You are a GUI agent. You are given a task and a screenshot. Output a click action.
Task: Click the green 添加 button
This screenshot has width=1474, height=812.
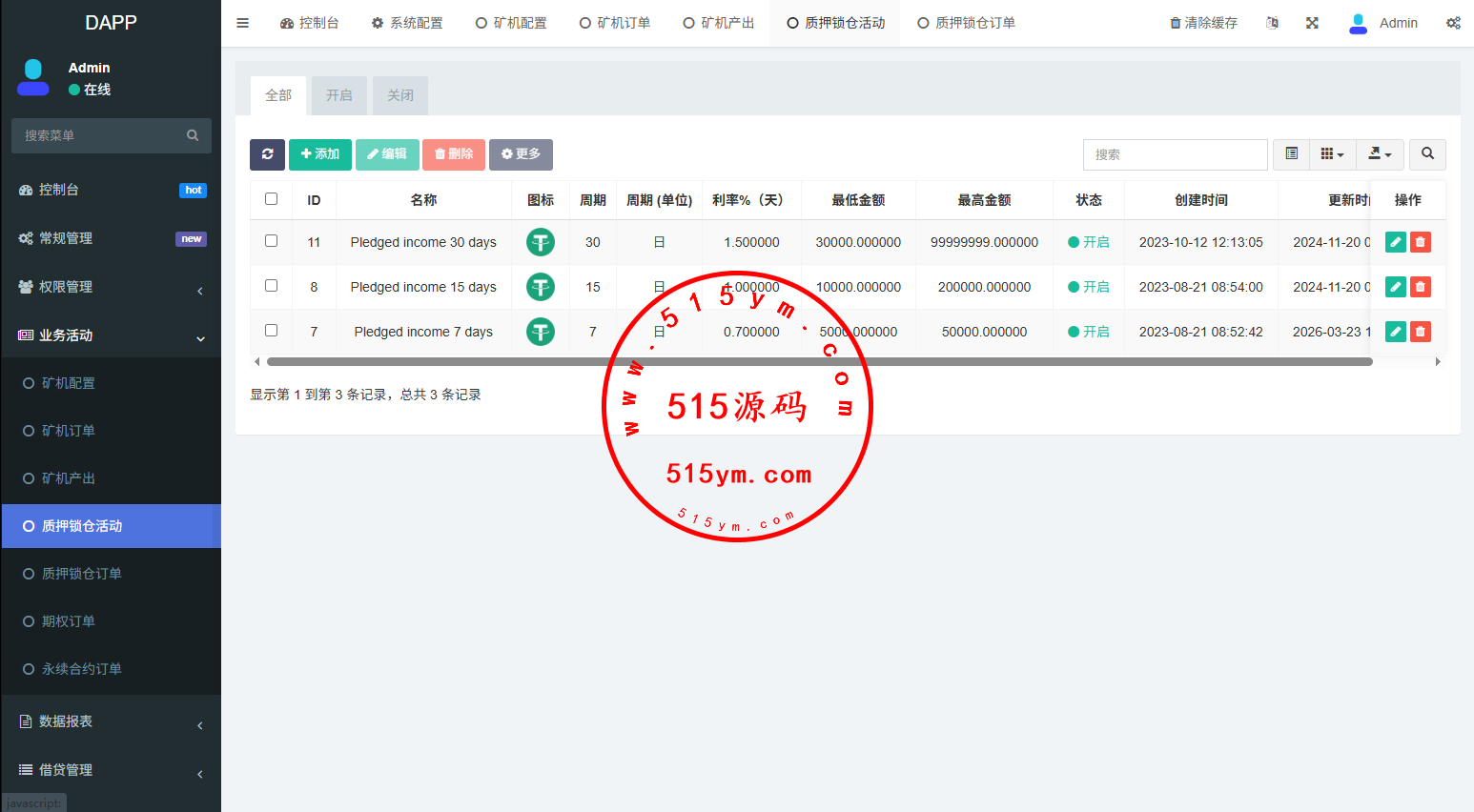319,154
